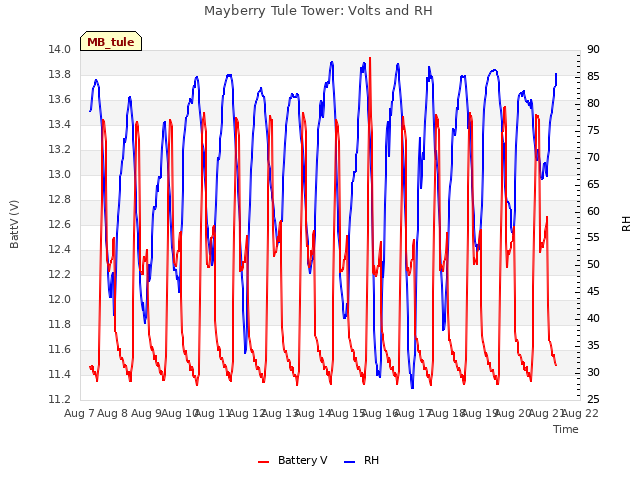This screenshot has height=480, width=640.
Task: Click the 75 right axis tick label
Action: click(593, 130)
